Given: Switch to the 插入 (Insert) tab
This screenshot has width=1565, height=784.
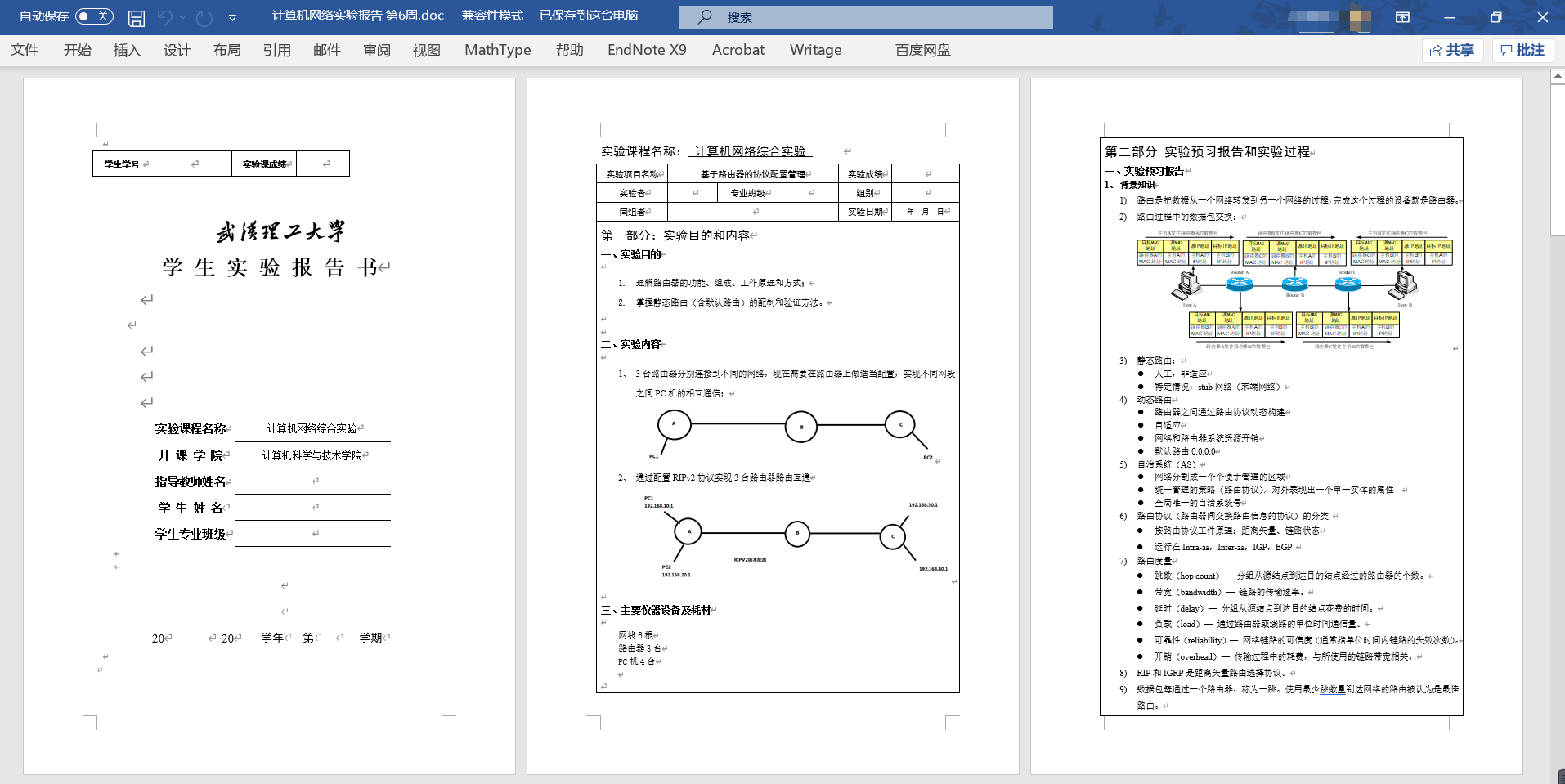Looking at the screenshot, I should pyautogui.click(x=127, y=50).
